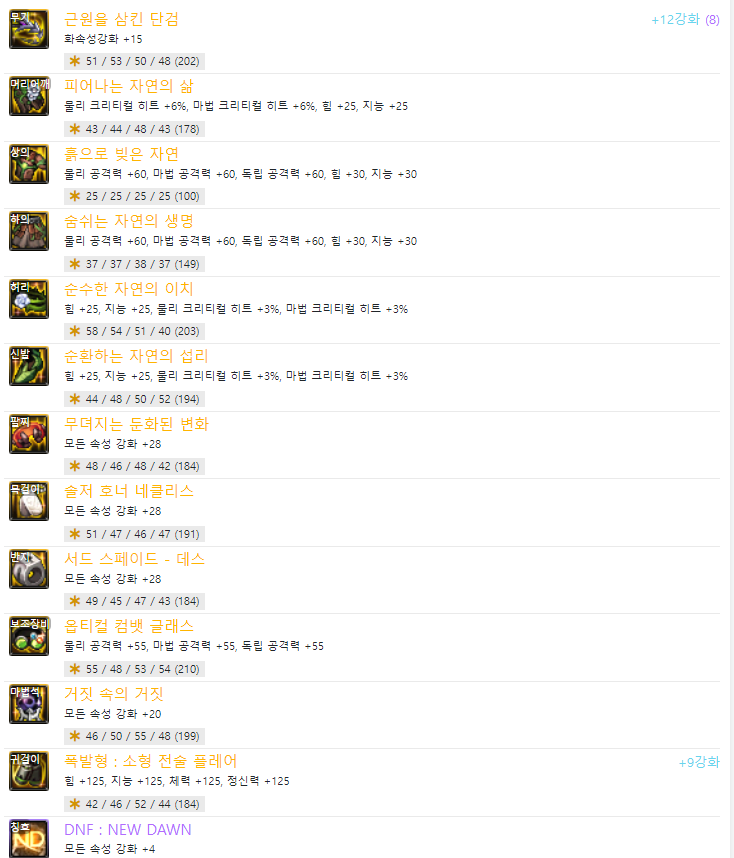Select the bottom armor (하의) icon
The width and height of the screenshot is (734, 858).
tap(29, 231)
